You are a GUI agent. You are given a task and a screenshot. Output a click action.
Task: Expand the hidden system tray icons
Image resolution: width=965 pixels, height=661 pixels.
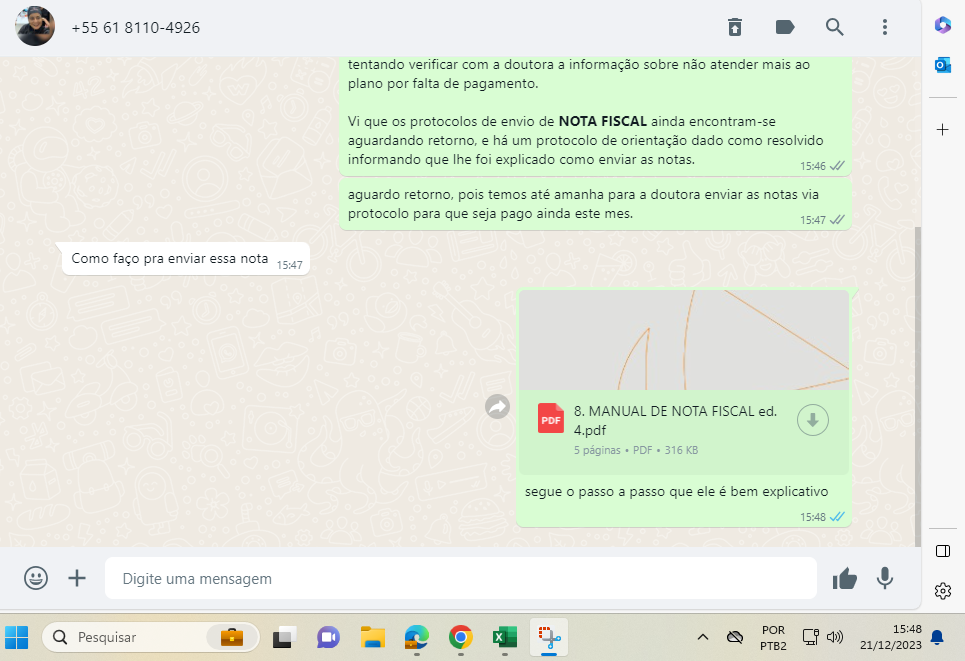(x=703, y=637)
